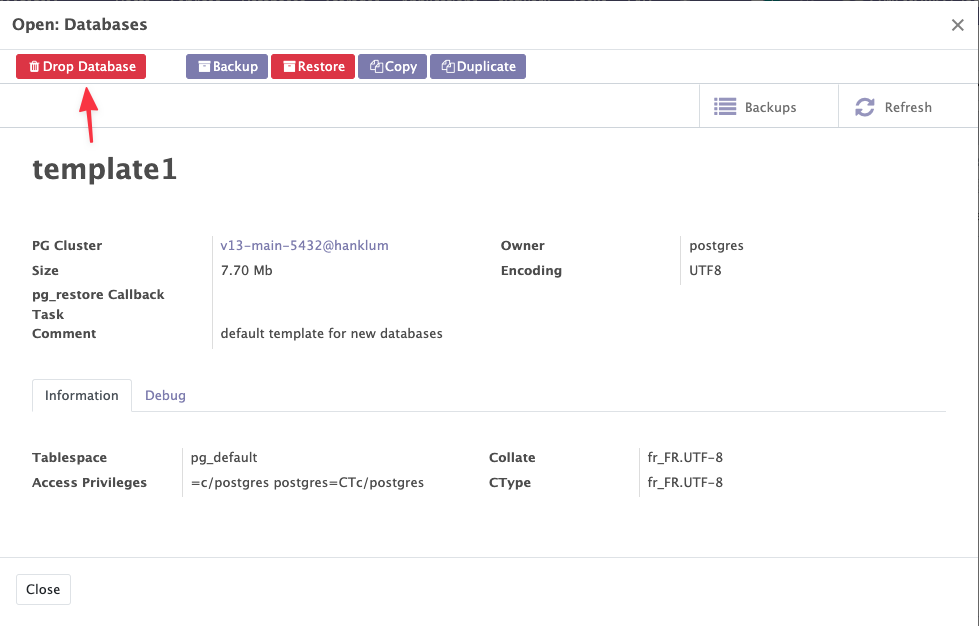Click the template1 database name heading

click(105, 169)
